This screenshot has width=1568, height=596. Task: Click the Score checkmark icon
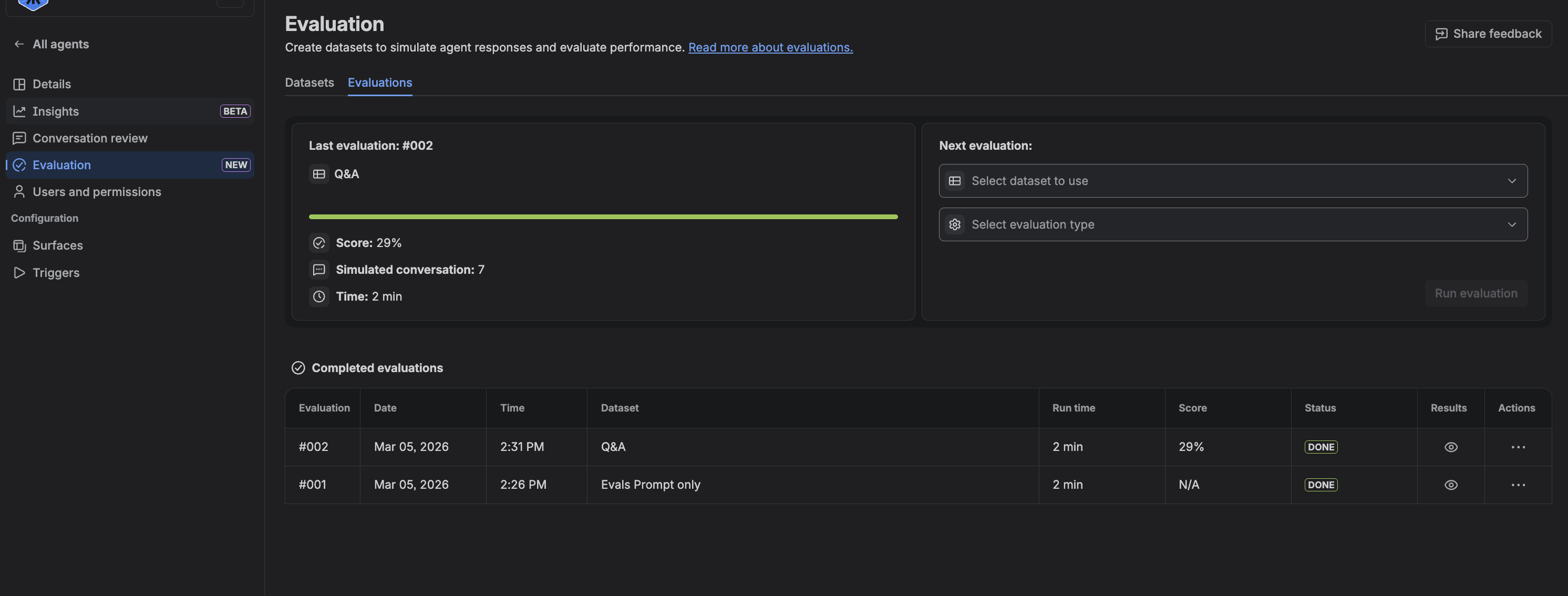(x=319, y=243)
